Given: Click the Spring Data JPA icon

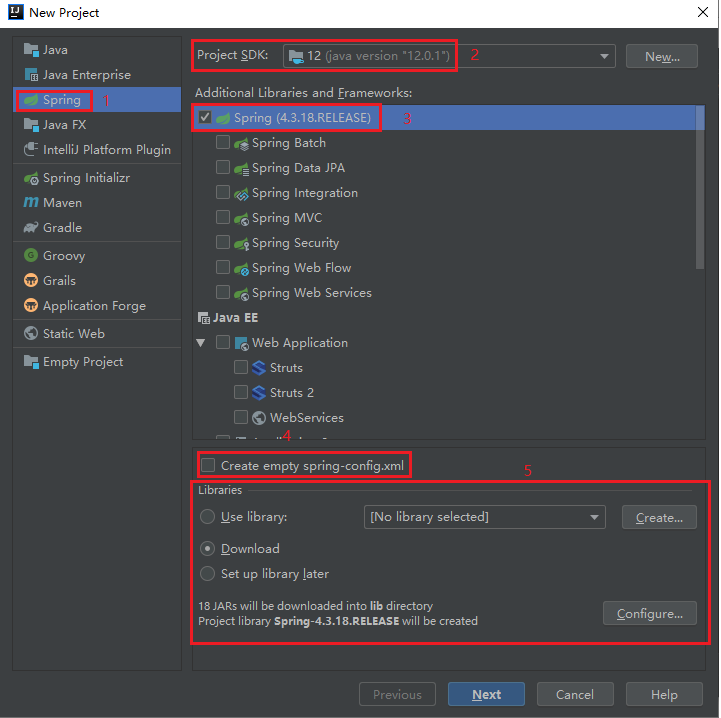Looking at the screenshot, I should tap(241, 168).
